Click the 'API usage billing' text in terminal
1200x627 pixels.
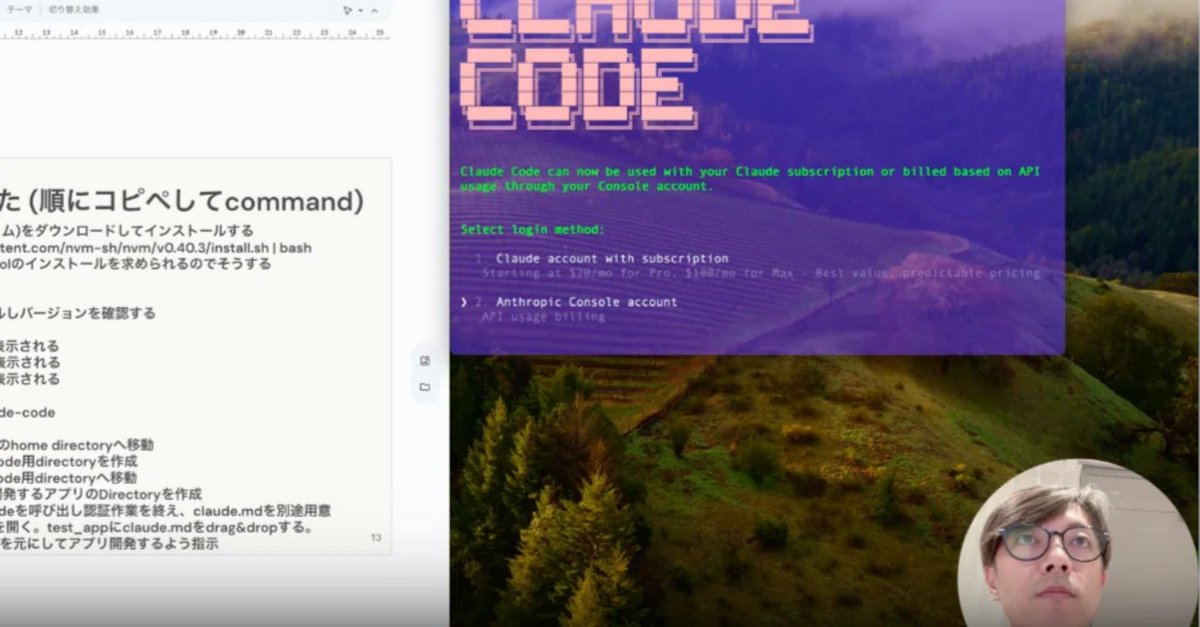click(x=543, y=316)
